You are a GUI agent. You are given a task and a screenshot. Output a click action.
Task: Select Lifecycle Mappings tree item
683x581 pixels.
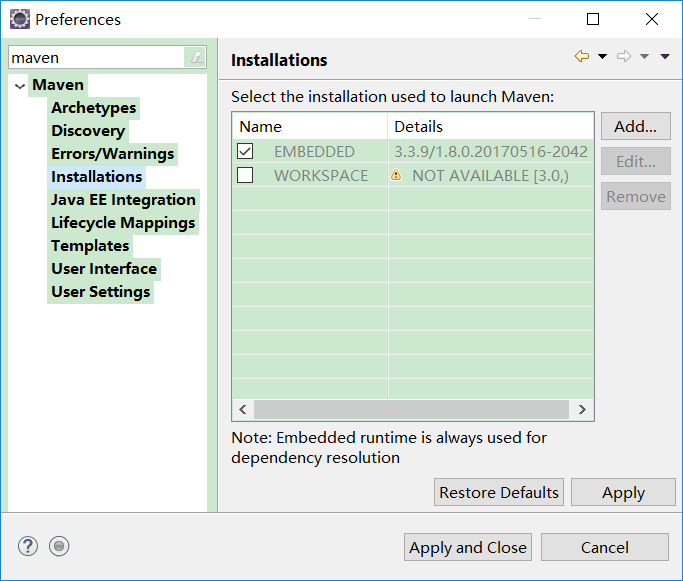click(x=123, y=223)
